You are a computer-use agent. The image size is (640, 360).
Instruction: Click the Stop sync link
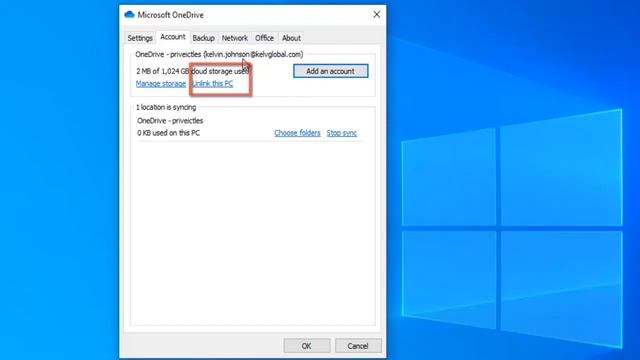[342, 133]
